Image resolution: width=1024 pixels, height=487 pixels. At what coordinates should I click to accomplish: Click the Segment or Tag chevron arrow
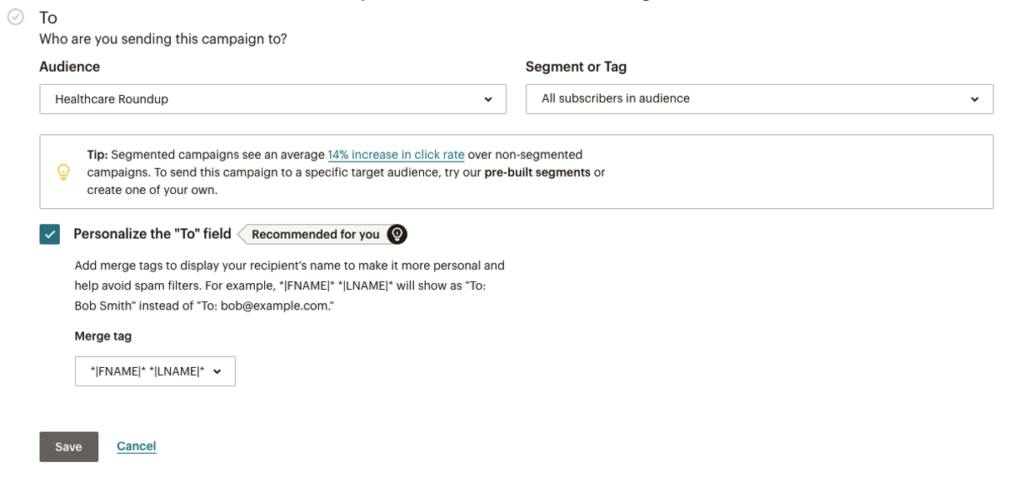tap(974, 99)
